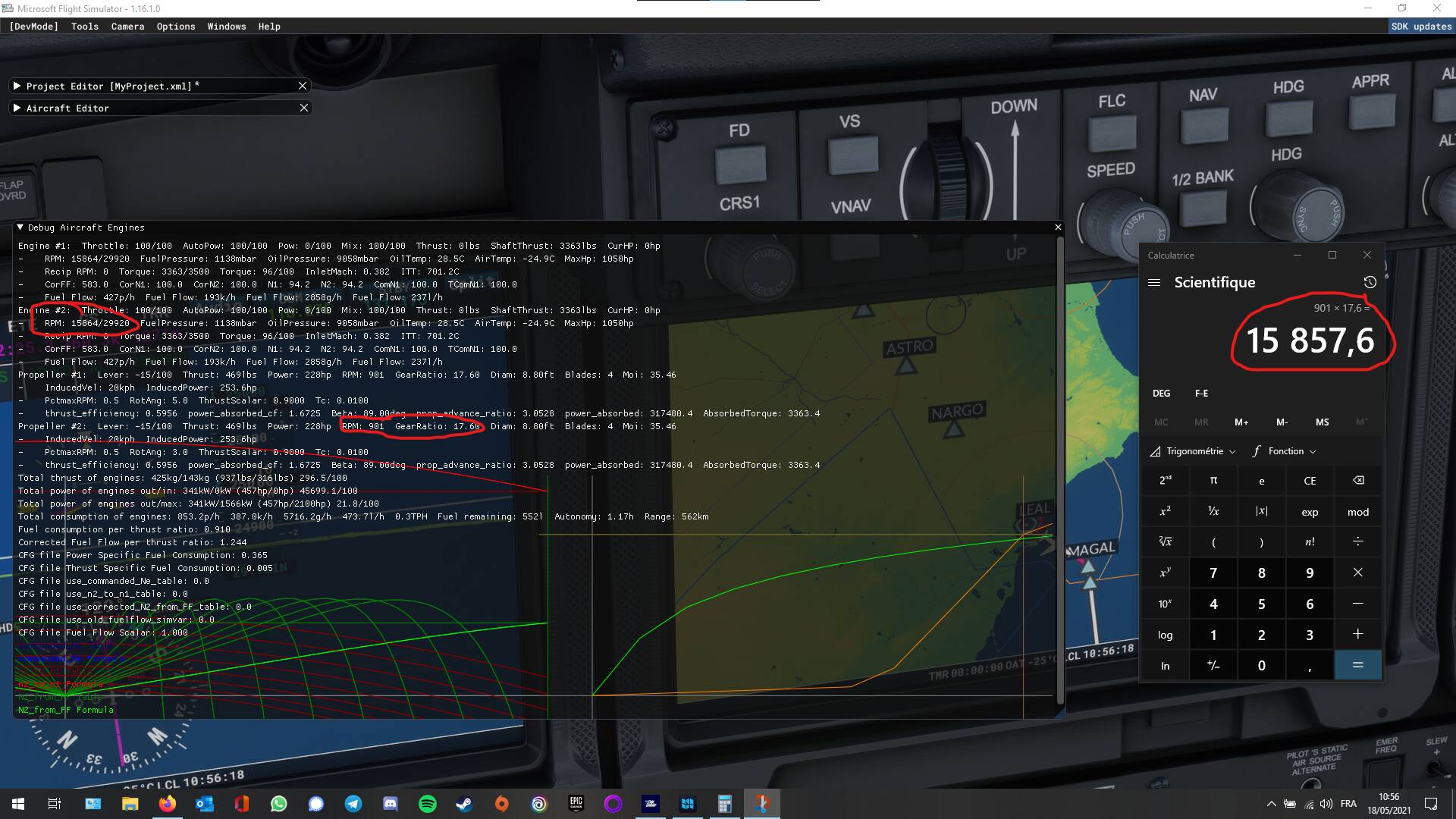Click the debug window vertical scrollbar
This screenshot has height=819, width=1456.
(1059, 470)
